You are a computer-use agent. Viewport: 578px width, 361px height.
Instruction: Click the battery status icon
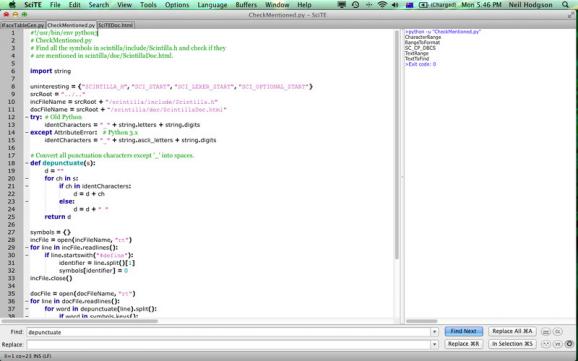[423, 5]
